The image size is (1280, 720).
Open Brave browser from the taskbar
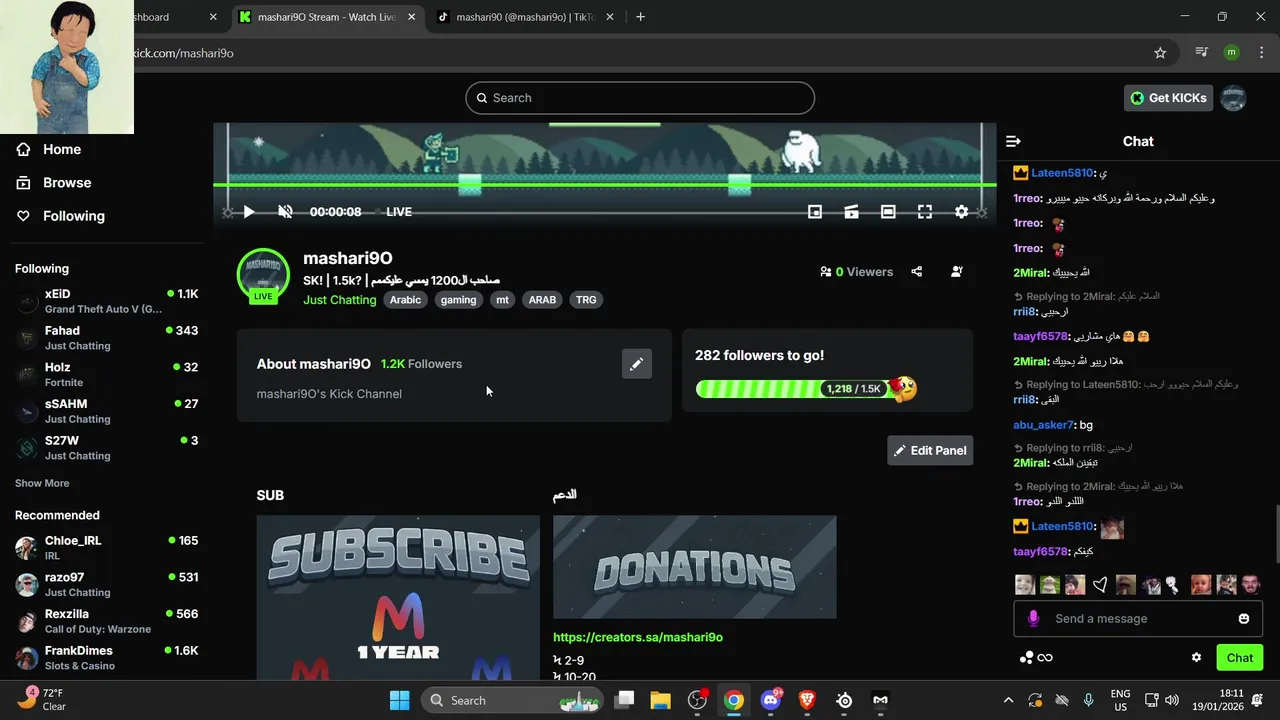(x=808, y=700)
